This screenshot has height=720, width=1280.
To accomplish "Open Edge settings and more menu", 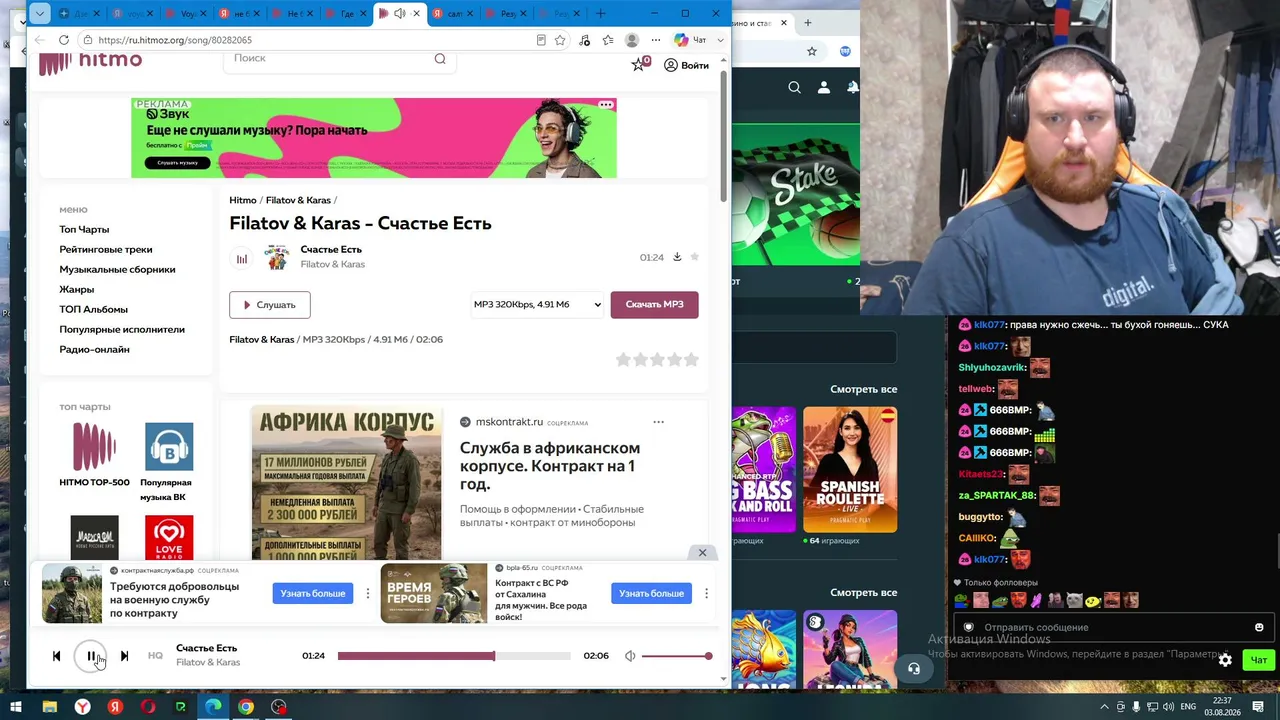I will pos(656,40).
